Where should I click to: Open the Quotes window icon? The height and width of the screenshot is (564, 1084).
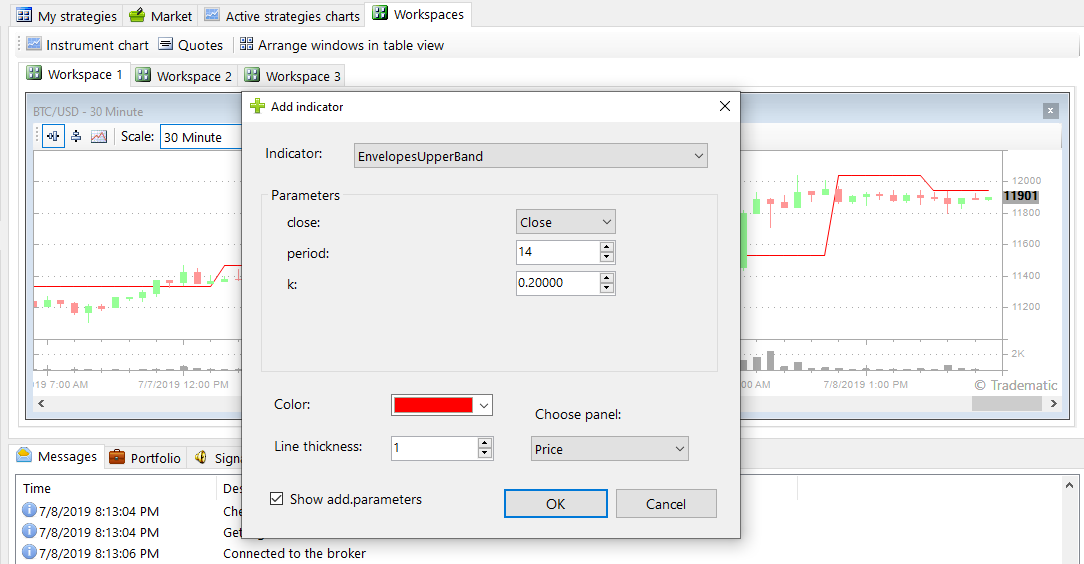(166, 45)
